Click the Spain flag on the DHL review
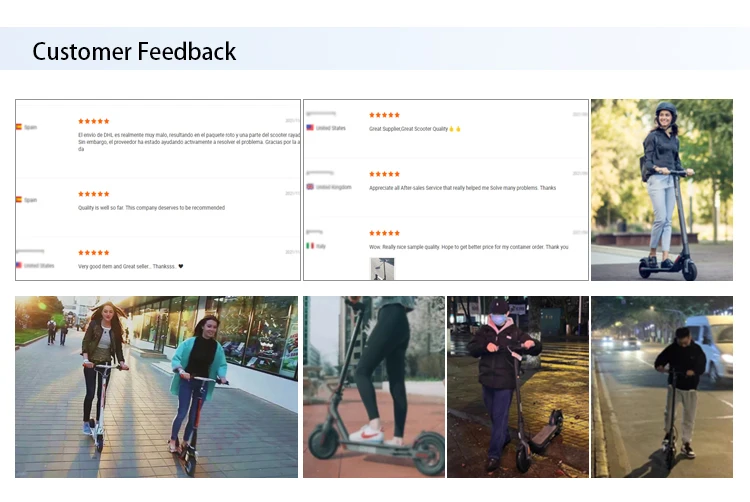 tap(19, 127)
